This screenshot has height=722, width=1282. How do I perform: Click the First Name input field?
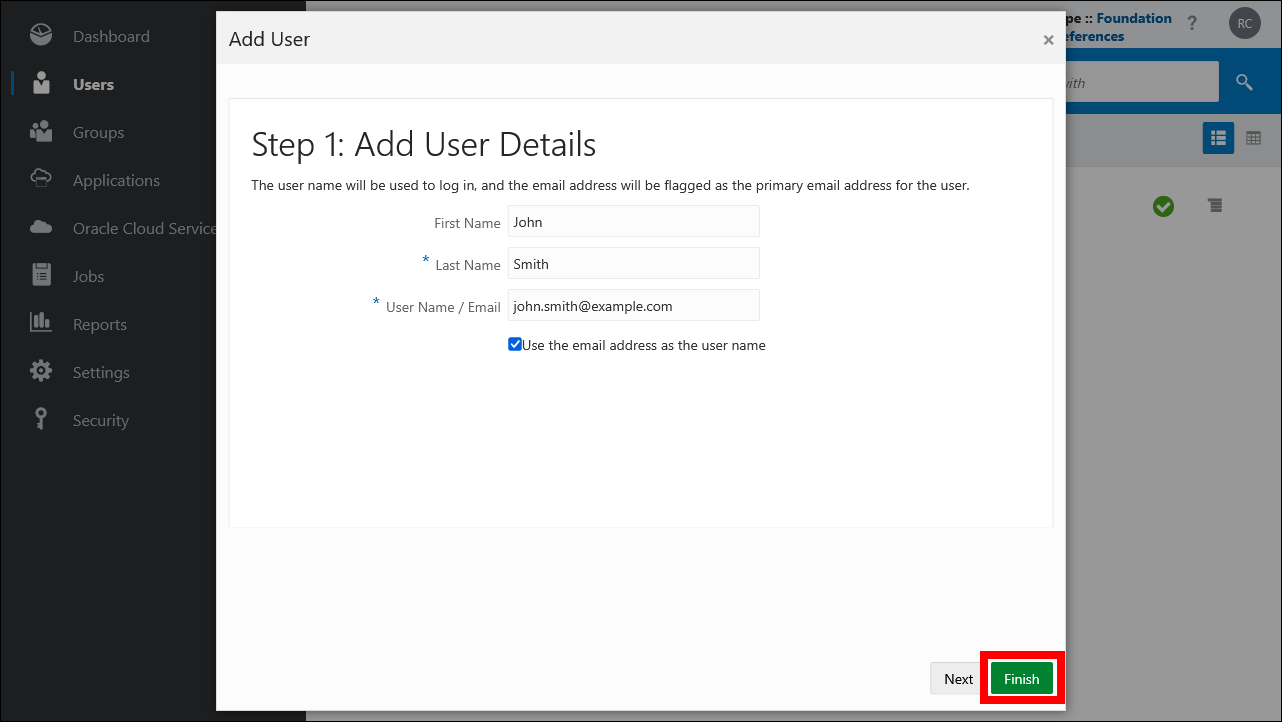point(633,221)
